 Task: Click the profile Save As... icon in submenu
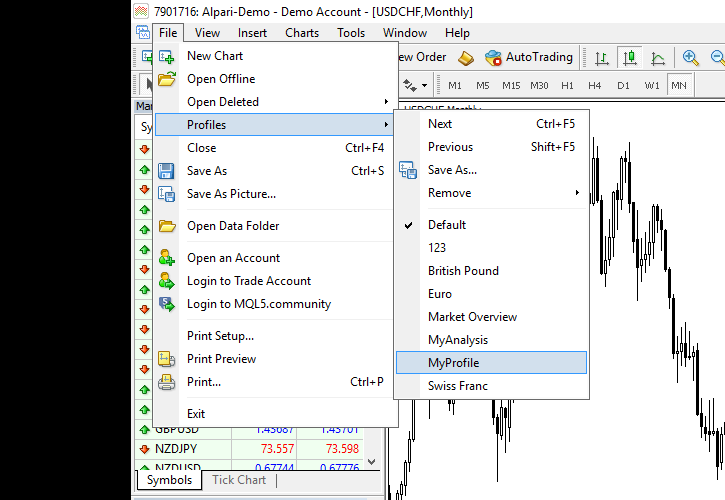pos(408,170)
